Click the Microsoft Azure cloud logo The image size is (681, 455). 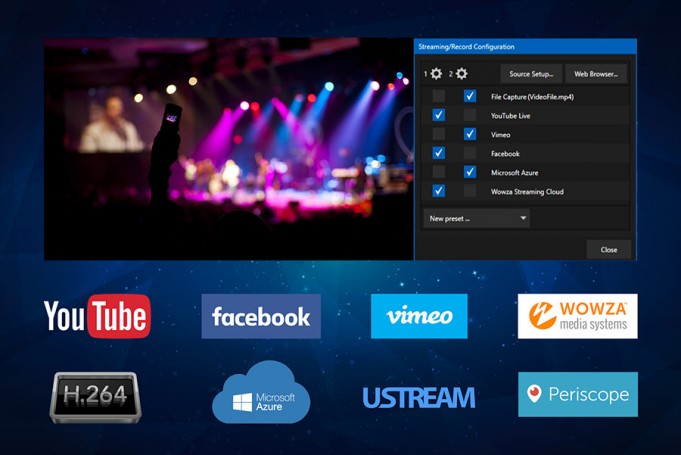point(261,393)
